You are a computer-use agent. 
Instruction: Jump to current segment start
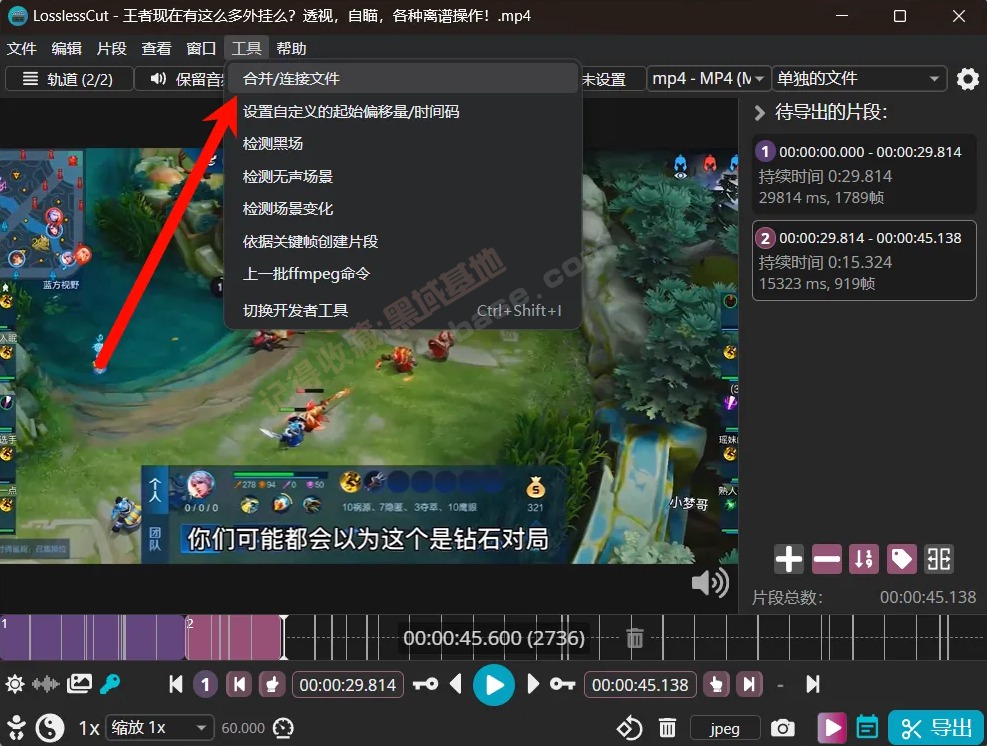(239, 684)
